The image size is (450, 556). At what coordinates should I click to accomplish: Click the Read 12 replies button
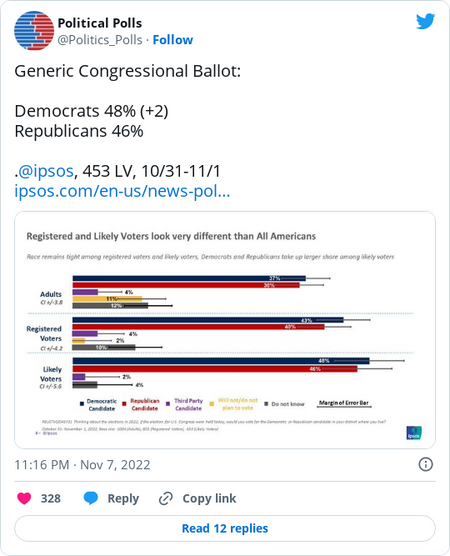click(x=225, y=528)
